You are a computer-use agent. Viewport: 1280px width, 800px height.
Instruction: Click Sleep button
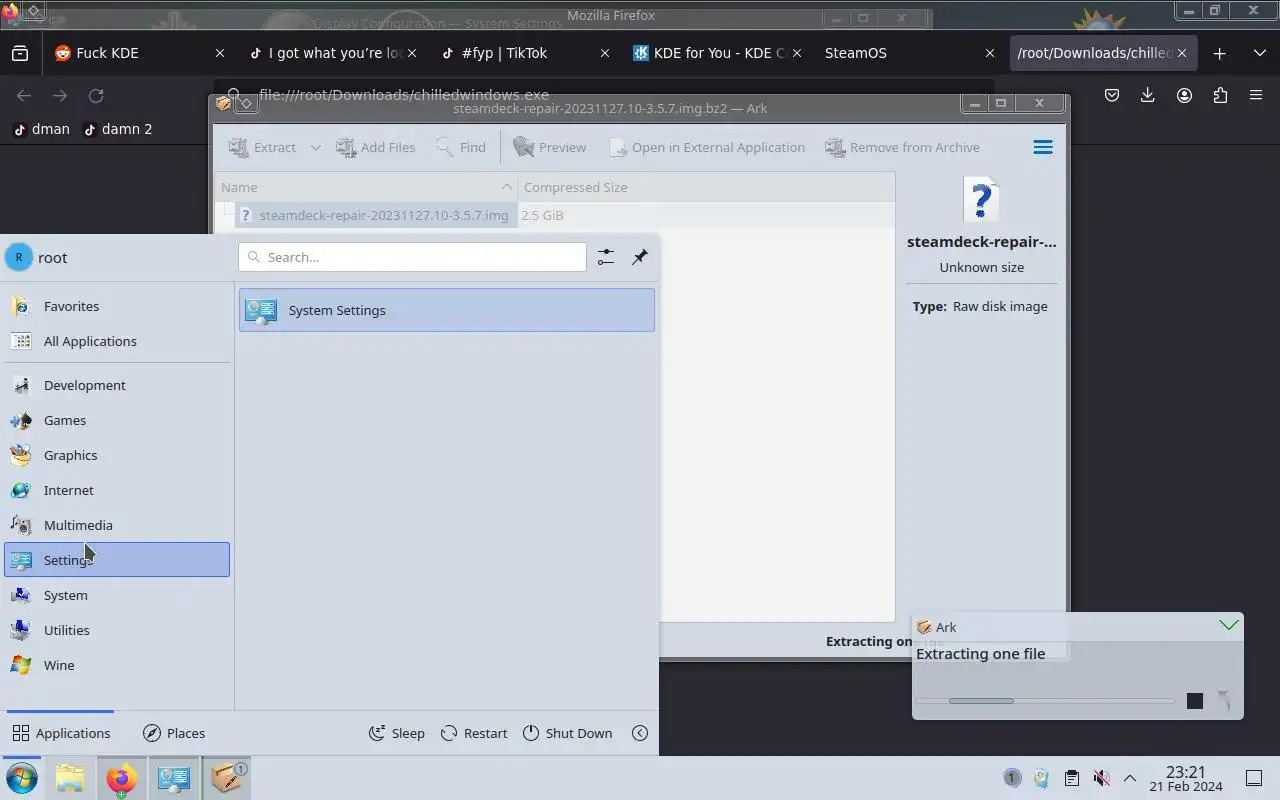click(397, 733)
